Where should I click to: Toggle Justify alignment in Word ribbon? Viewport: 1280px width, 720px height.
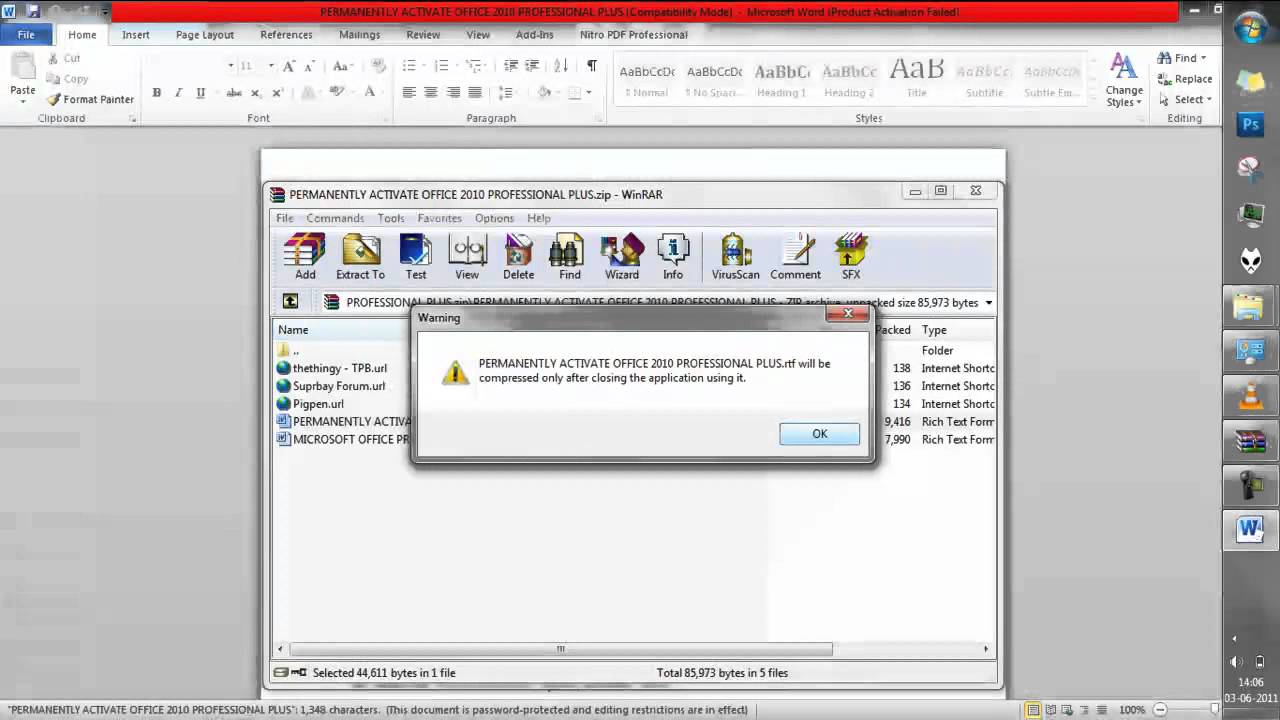pos(475,93)
